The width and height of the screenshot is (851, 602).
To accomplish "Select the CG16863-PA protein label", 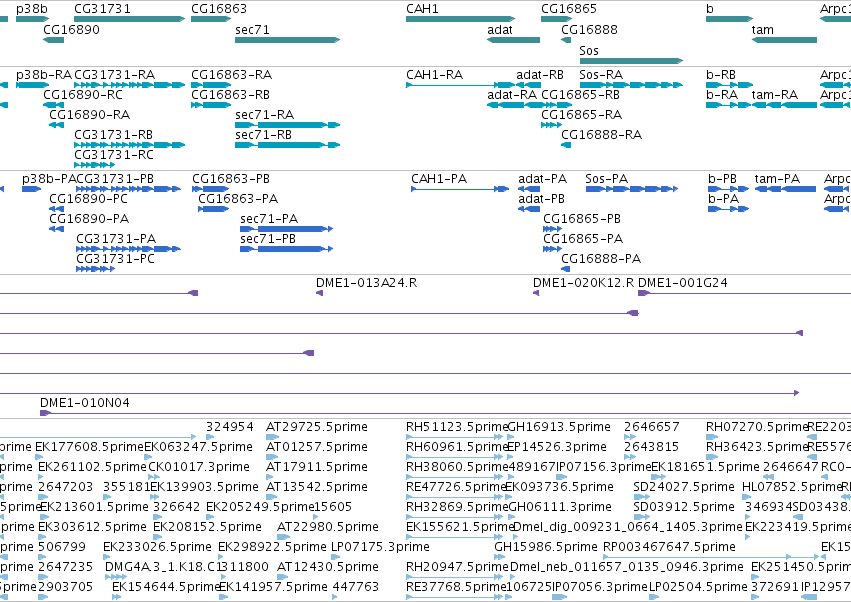I will pos(238,199).
